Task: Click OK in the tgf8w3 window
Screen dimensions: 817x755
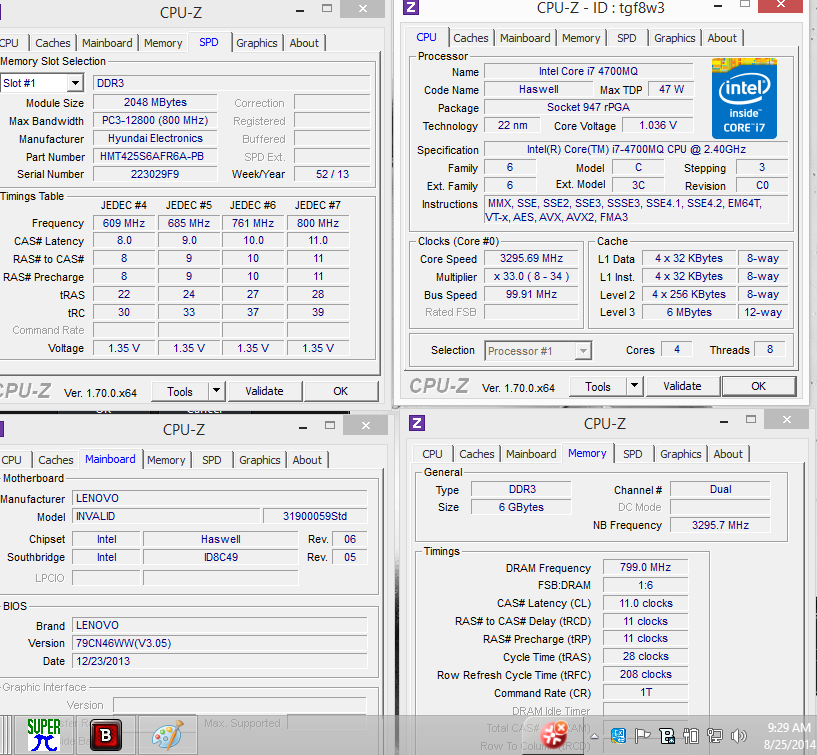Action: pyautogui.click(x=759, y=386)
